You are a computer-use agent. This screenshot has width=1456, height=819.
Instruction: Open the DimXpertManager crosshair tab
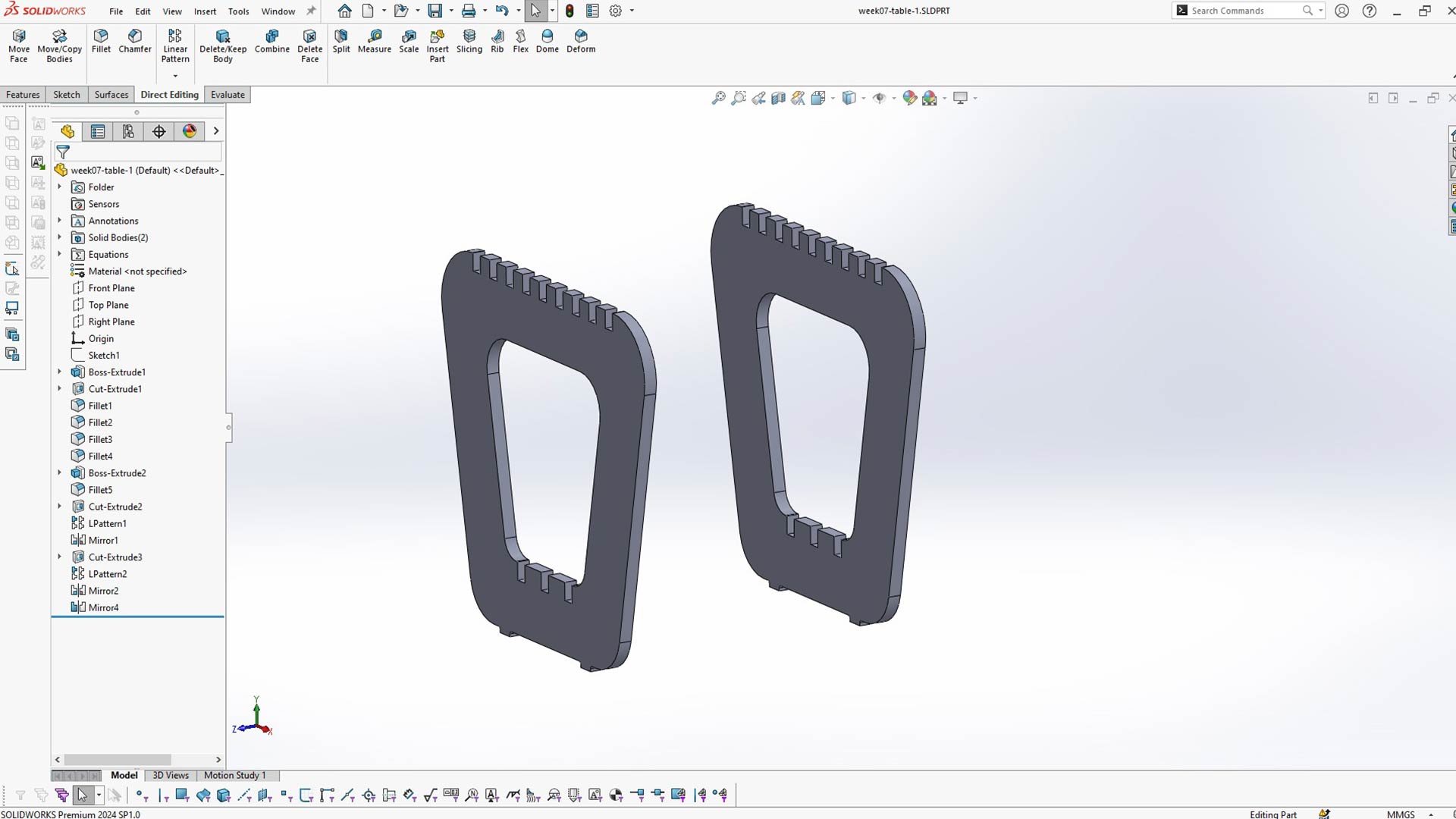[x=158, y=131]
